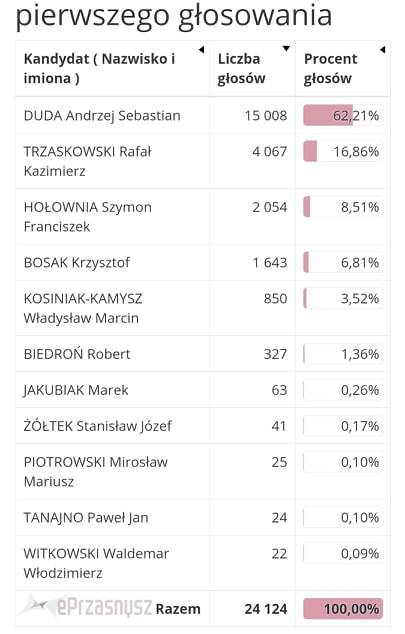Viewport: 405px width, 634px height.
Task: Select HOŁOWNIA Szymon Franciszek entry
Action: click(x=88, y=217)
